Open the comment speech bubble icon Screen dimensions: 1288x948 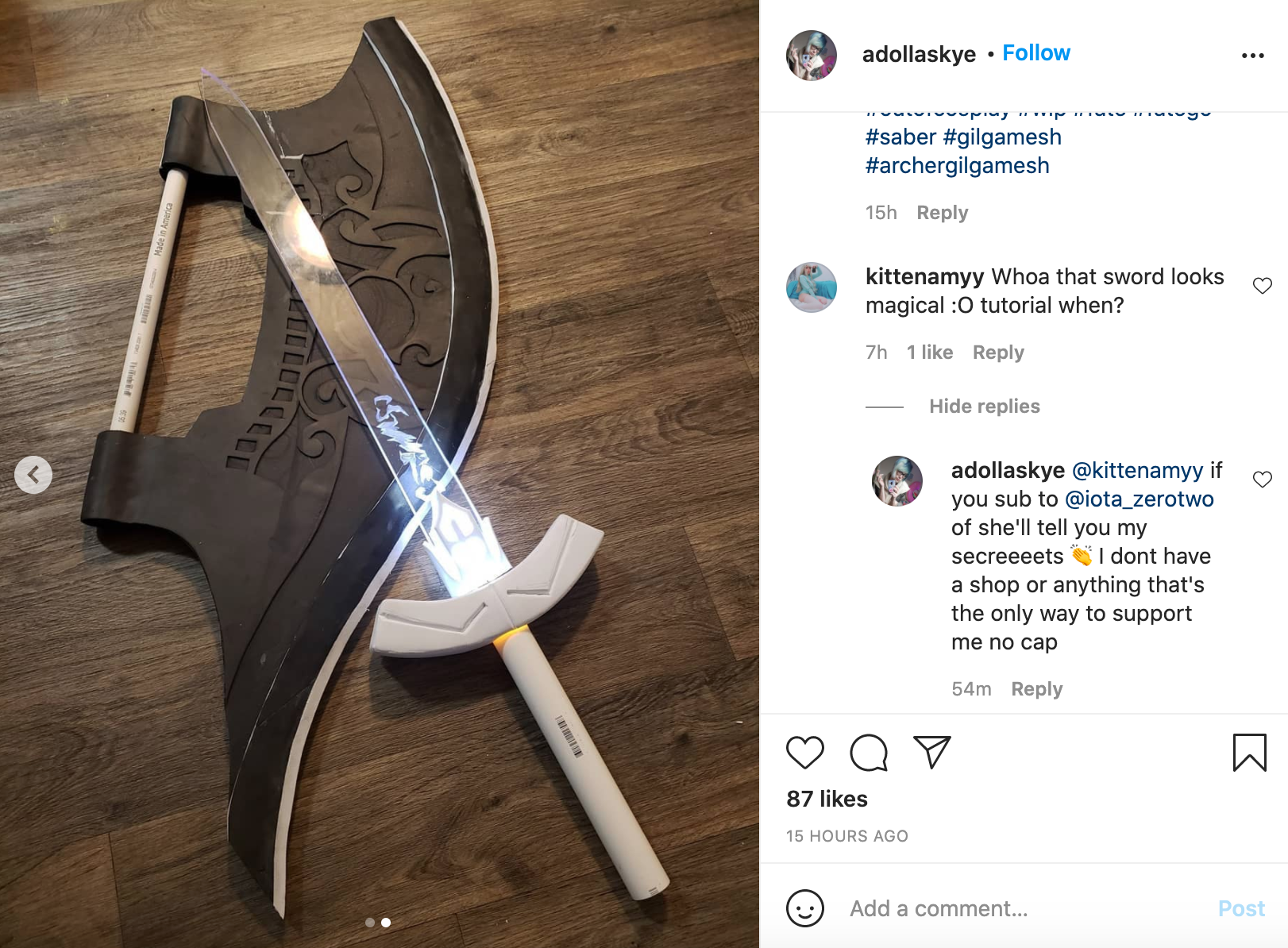[869, 753]
